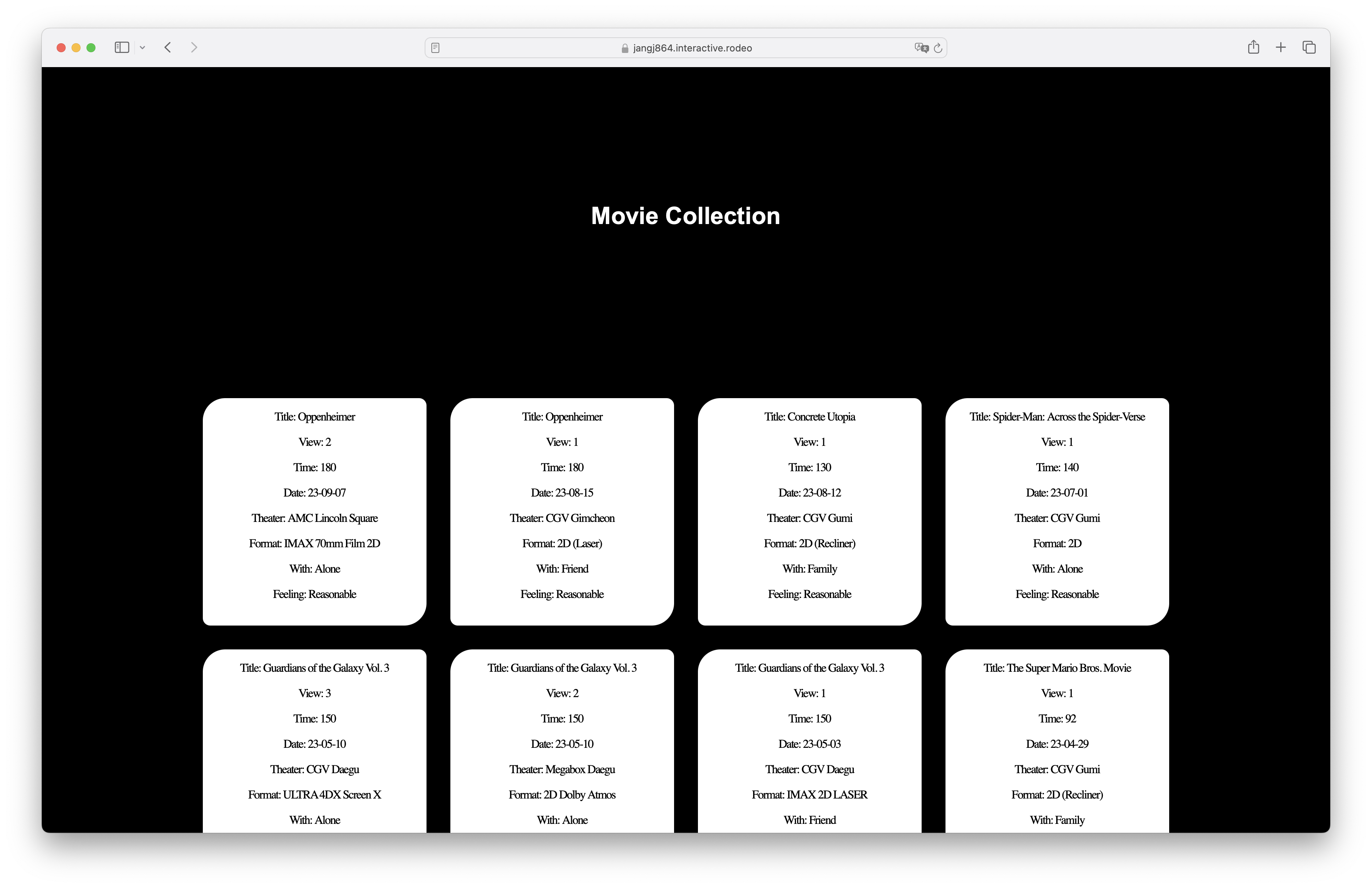Image resolution: width=1372 pixels, height=888 pixels.
Task: Select the Oppenheimer AMC Lincoln Square card
Action: pos(314,511)
